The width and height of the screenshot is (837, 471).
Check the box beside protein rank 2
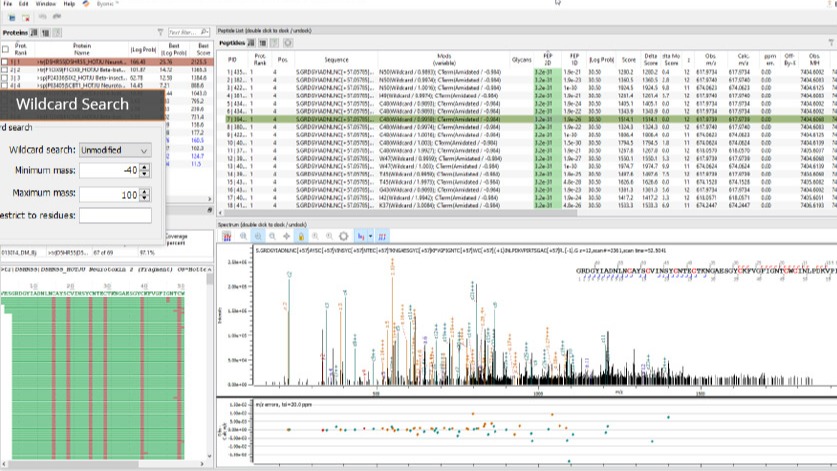[x=5, y=70]
